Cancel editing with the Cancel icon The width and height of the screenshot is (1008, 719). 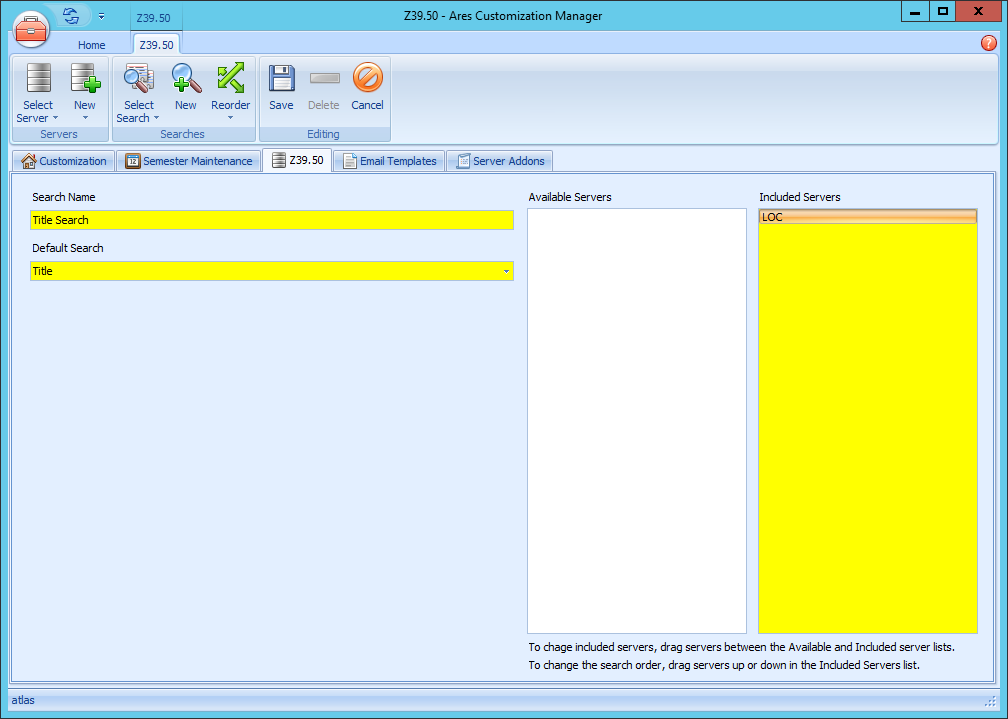pos(367,80)
